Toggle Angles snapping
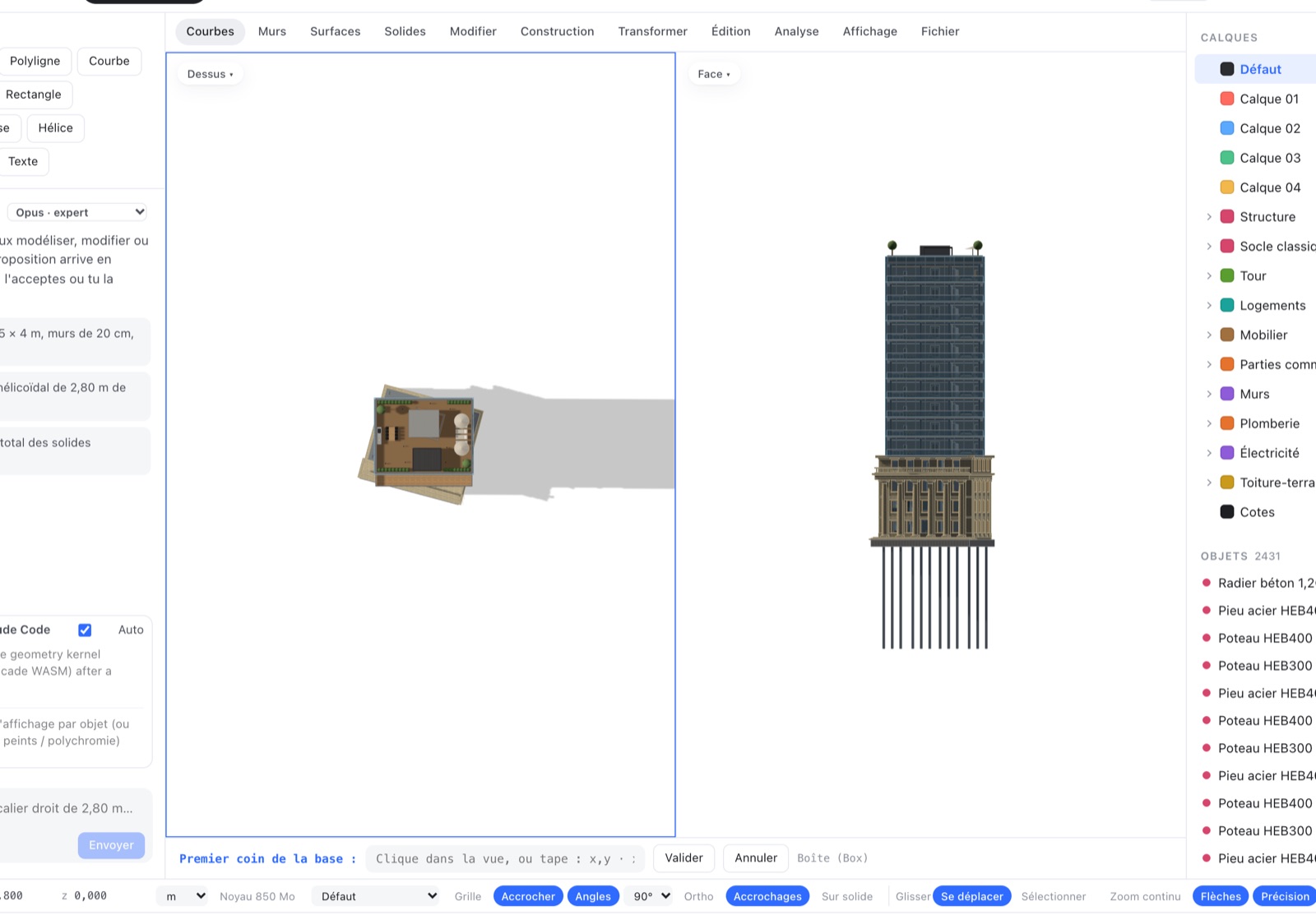The height and width of the screenshot is (915, 1316). coord(593,896)
